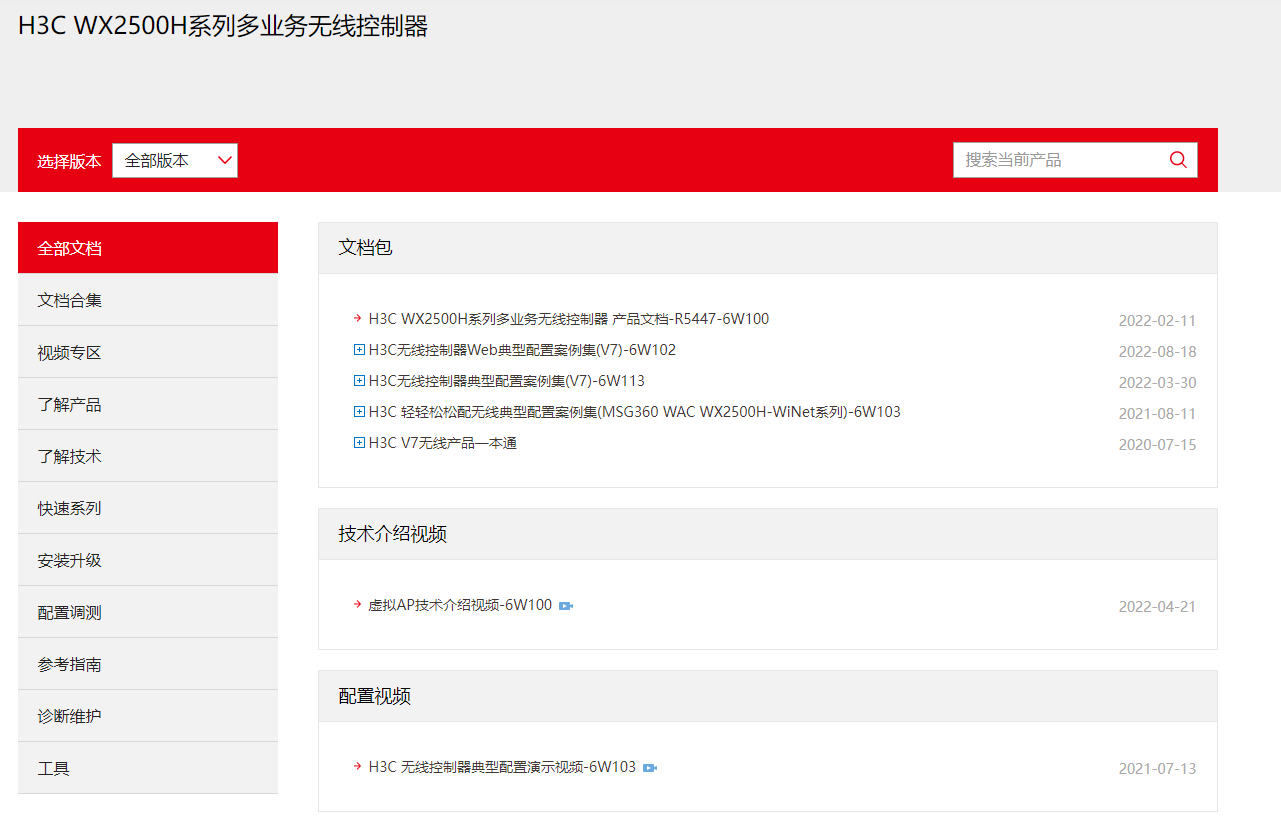
Task: Click video camera icon beside 虚拟AP技术介绍视频-6W100
Action: point(566,606)
